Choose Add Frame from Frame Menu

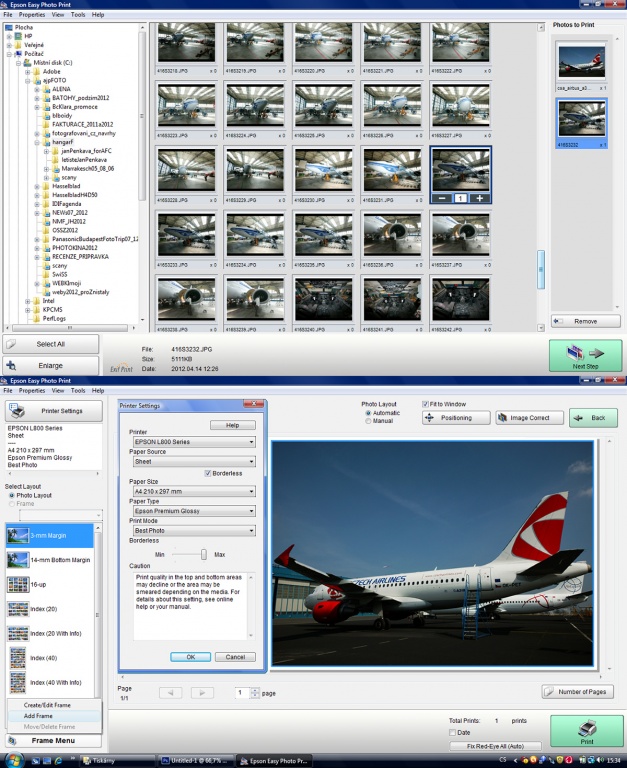(x=38, y=716)
